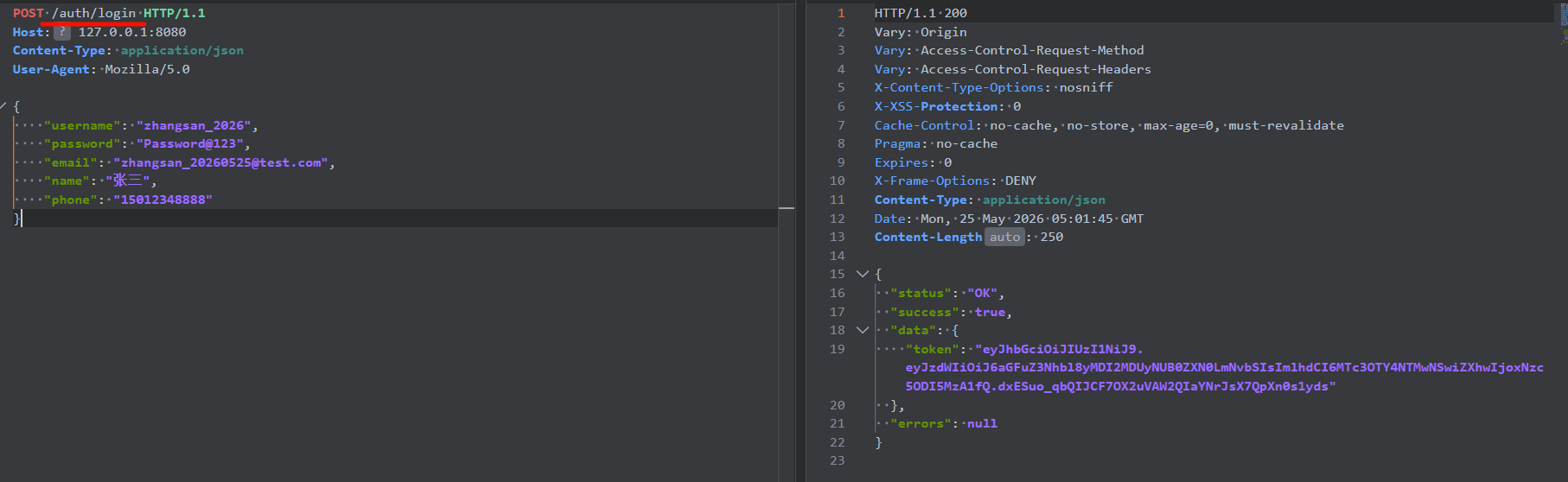Click the X-Frame-Options: DENY line
This screenshot has width=1568, height=482.
[955, 181]
